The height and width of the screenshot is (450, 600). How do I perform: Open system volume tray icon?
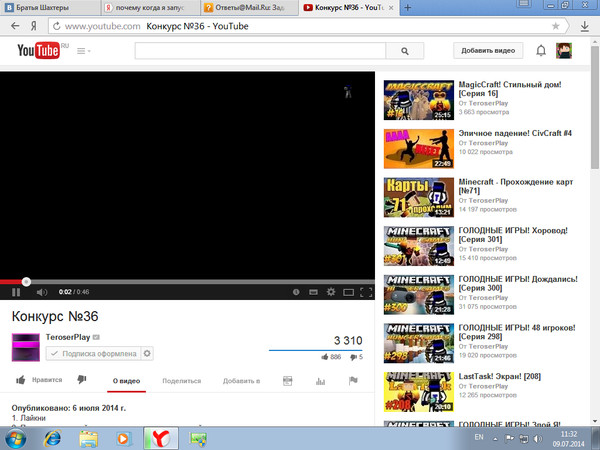[538, 439]
